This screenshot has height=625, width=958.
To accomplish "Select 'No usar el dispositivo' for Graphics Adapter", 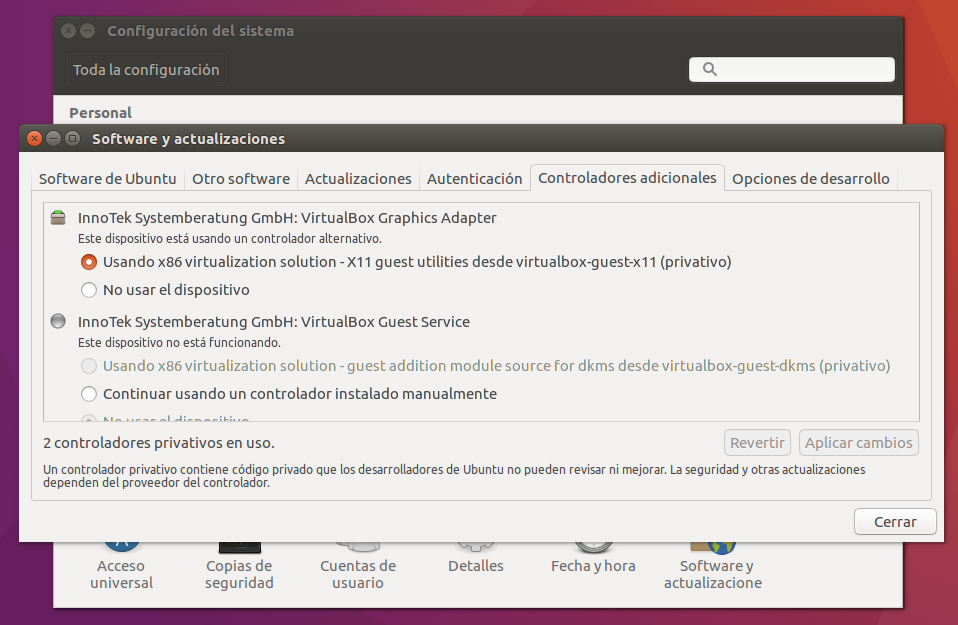I will 89,290.
